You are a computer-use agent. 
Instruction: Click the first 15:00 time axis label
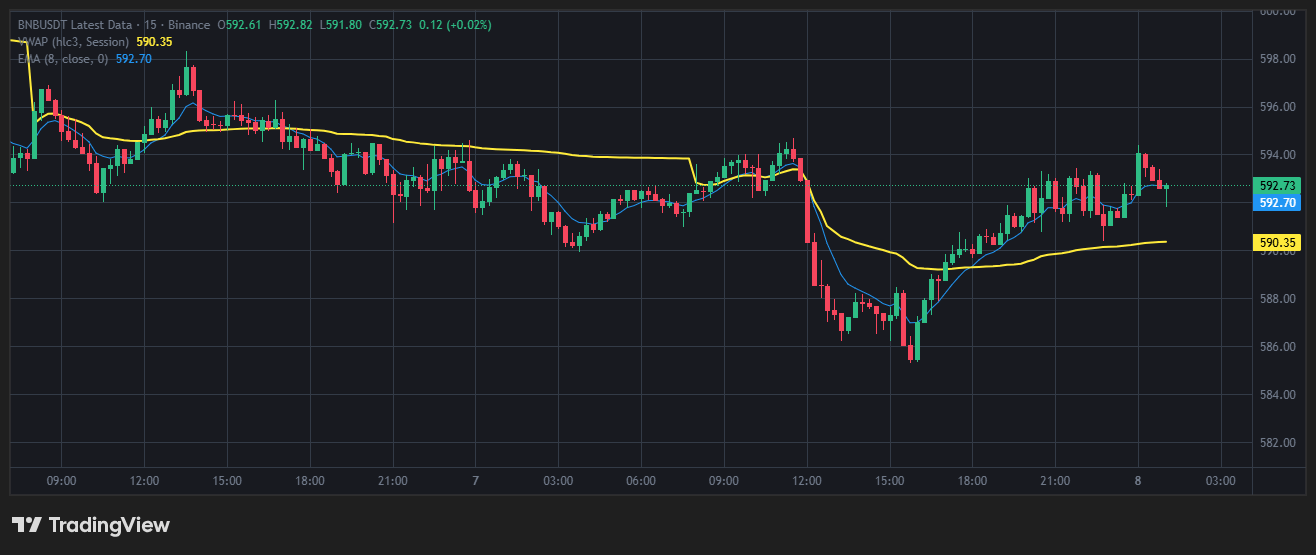click(227, 481)
